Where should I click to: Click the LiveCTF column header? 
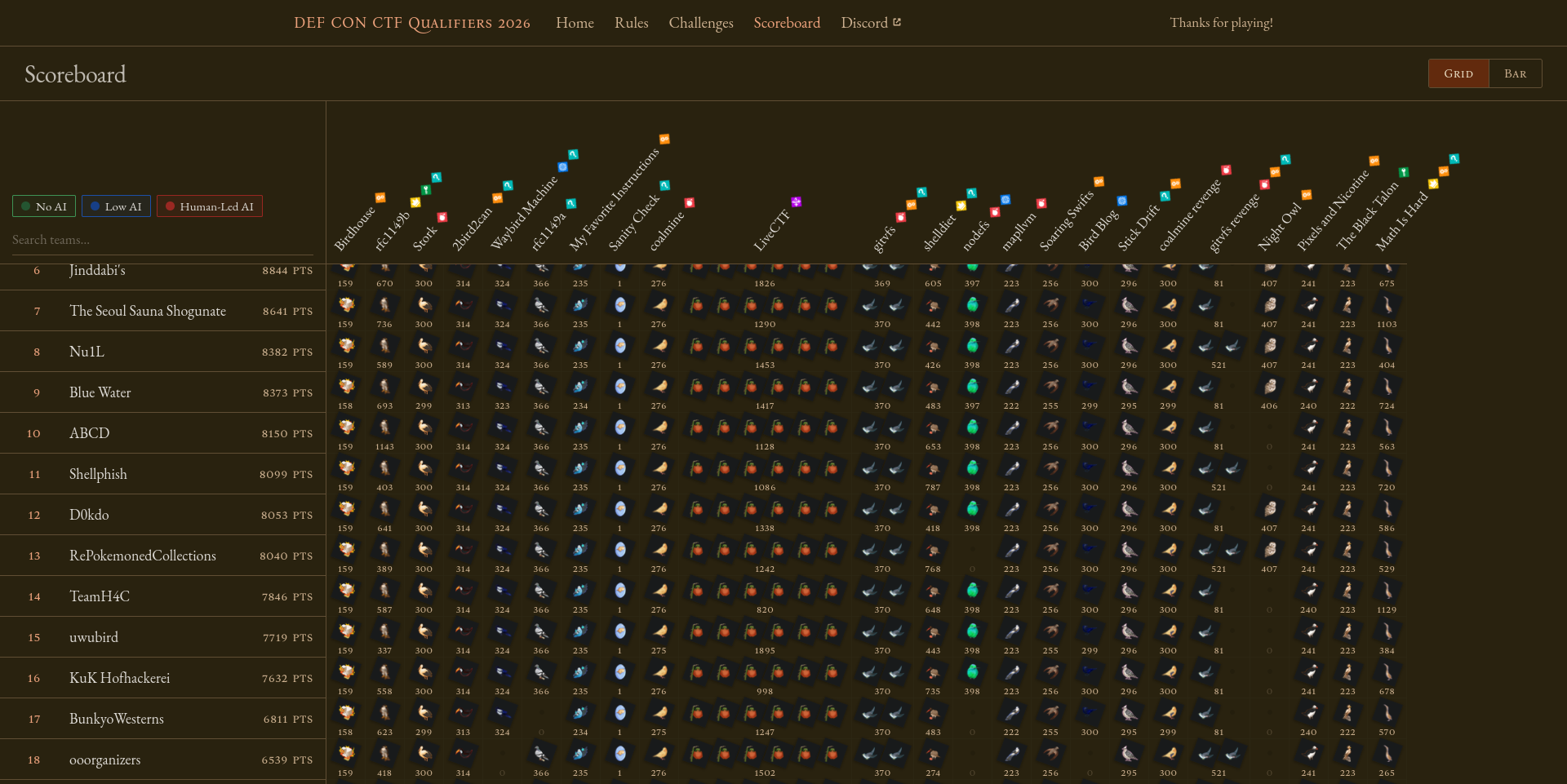(771, 231)
